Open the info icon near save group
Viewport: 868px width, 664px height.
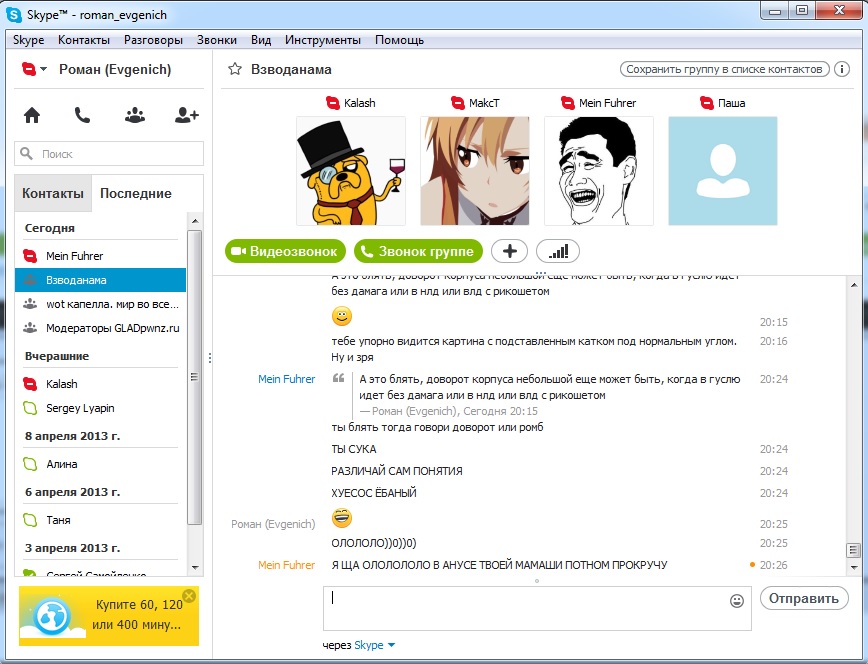click(842, 69)
